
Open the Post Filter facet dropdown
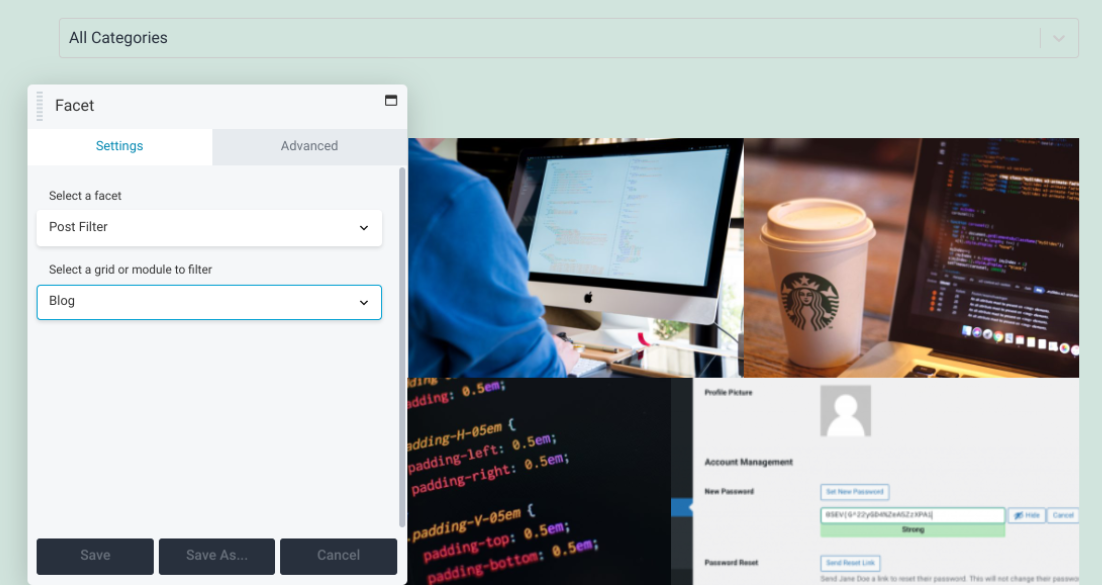click(x=209, y=227)
